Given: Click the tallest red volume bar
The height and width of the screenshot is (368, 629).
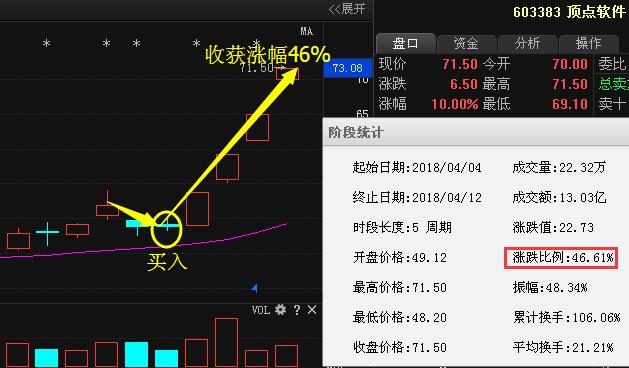Looking at the screenshot, I should (227, 343).
